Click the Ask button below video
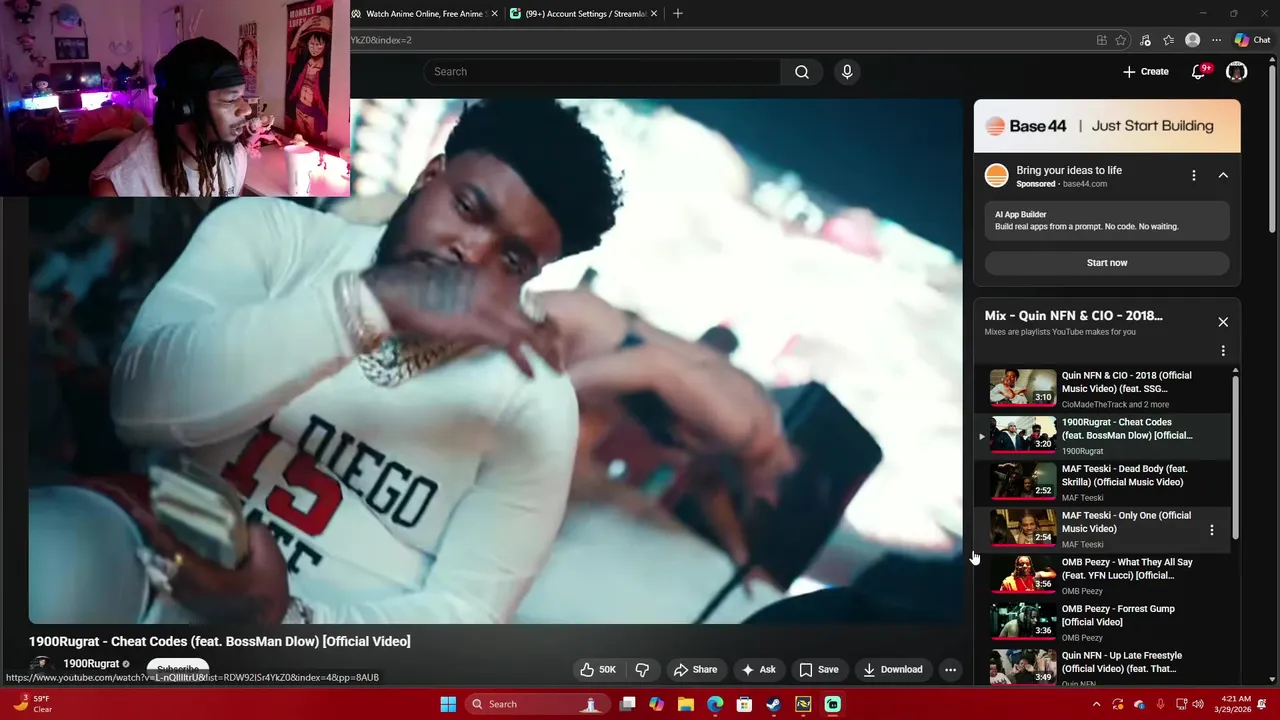Viewport: 1280px width, 720px height. pyautogui.click(x=758, y=670)
